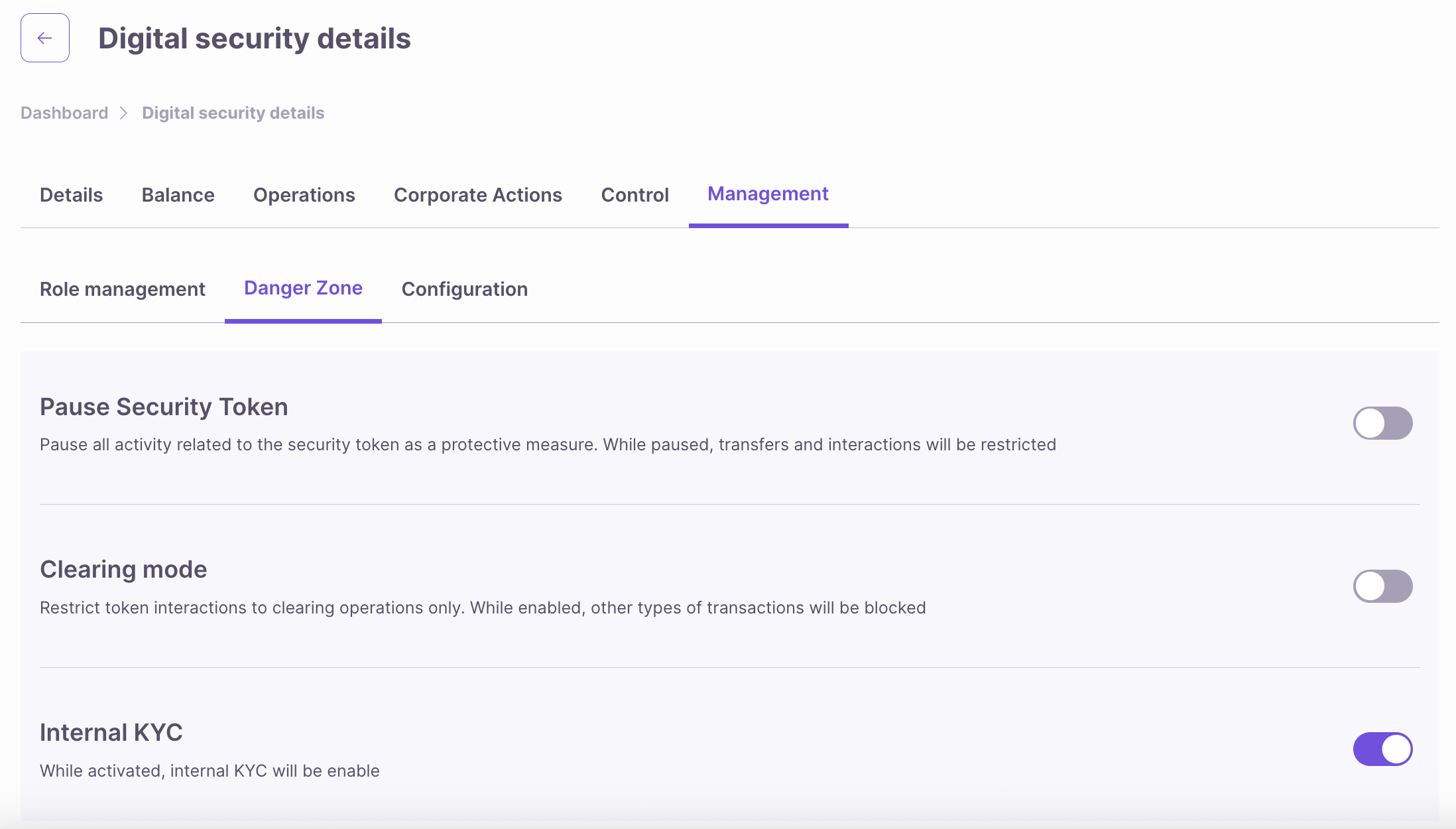Enable the Pause Security Token toggle

(x=1382, y=423)
